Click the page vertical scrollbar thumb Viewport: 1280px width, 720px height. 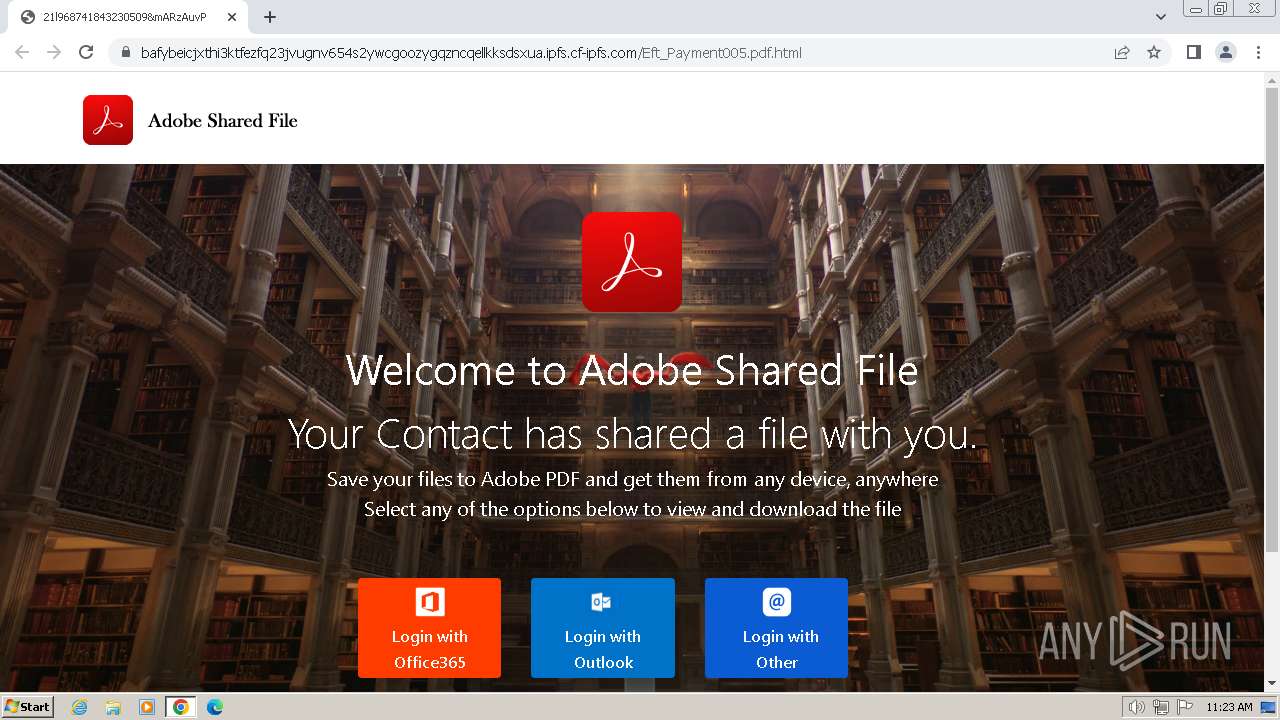point(1272,320)
